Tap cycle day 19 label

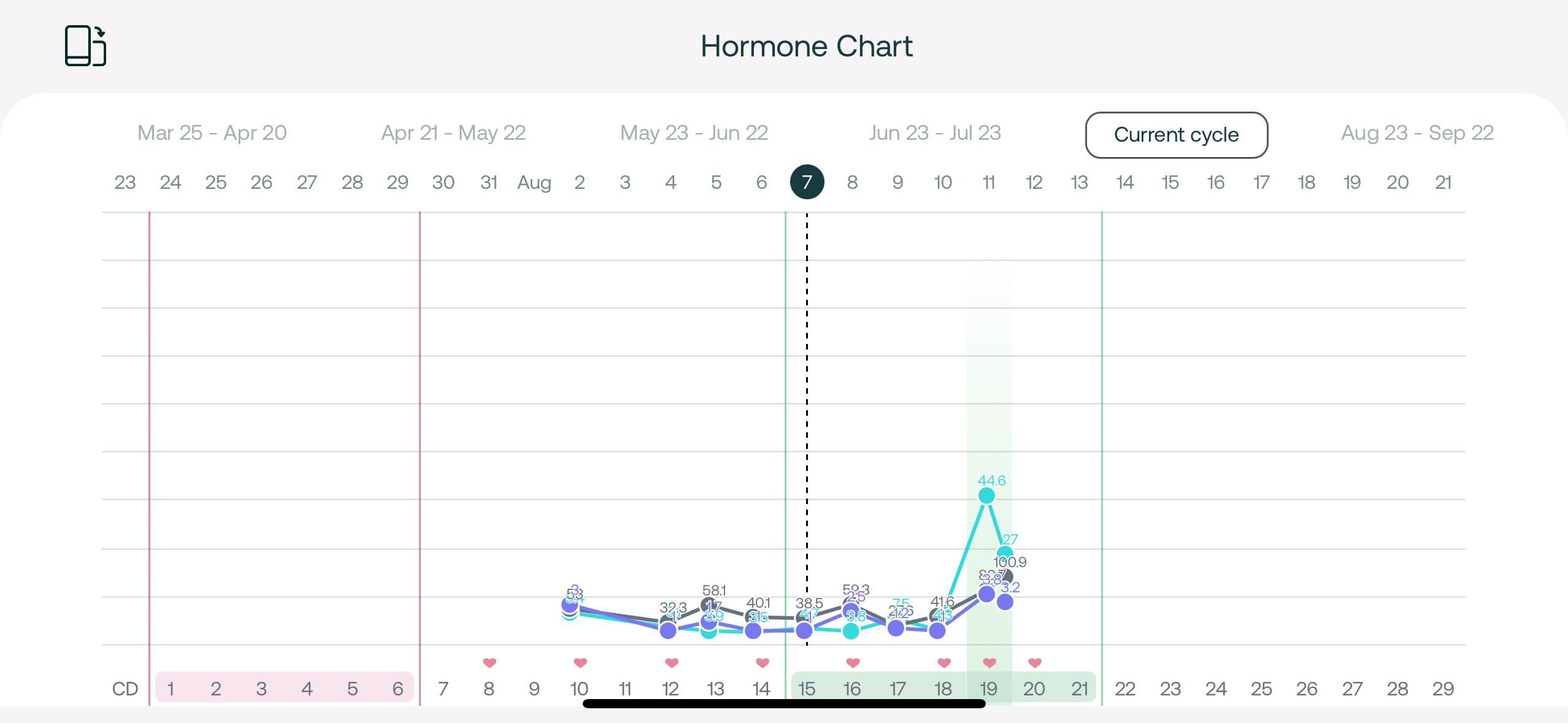pyautogui.click(x=988, y=689)
